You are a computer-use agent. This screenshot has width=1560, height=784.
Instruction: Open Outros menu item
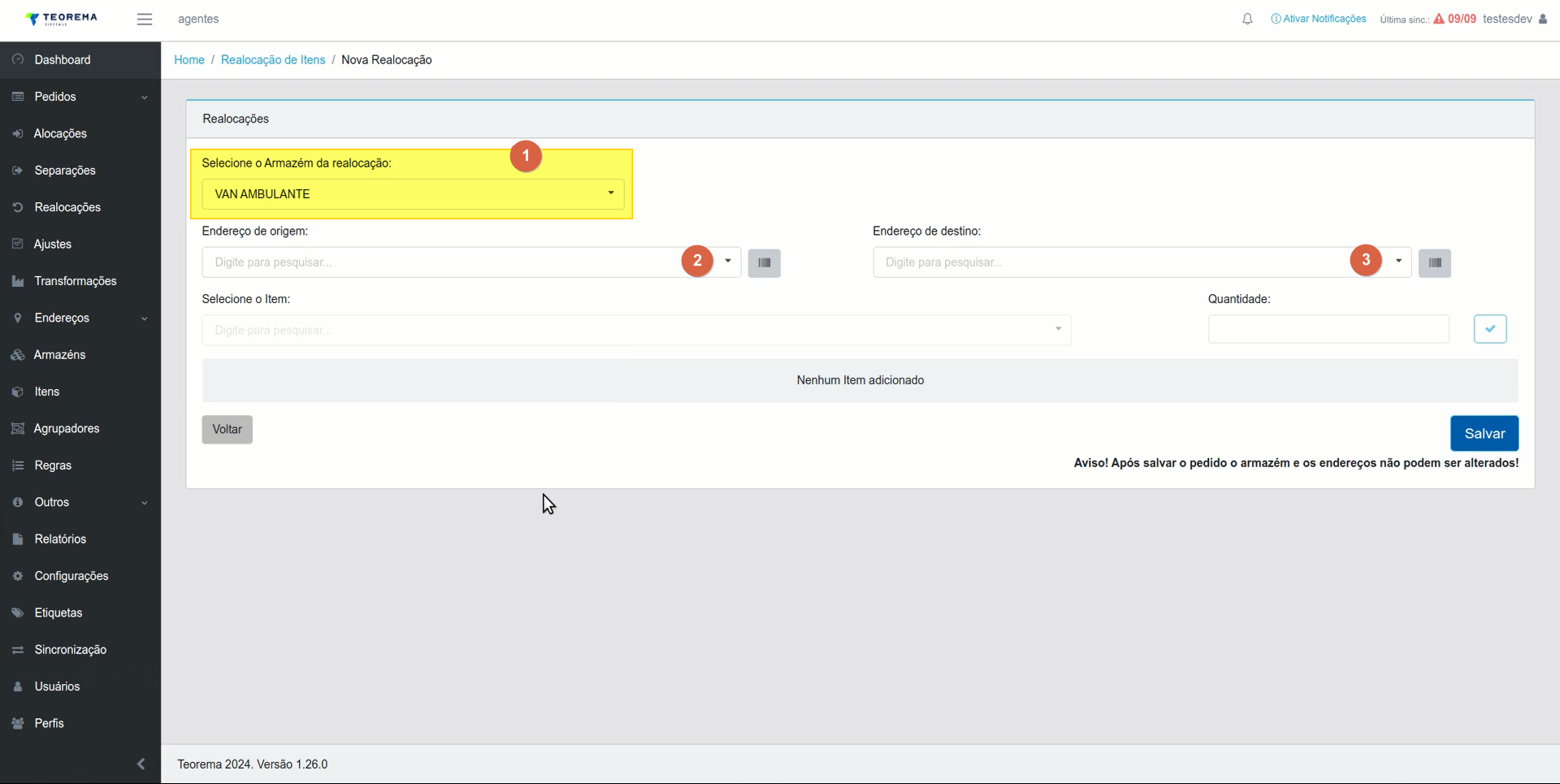[x=80, y=502]
